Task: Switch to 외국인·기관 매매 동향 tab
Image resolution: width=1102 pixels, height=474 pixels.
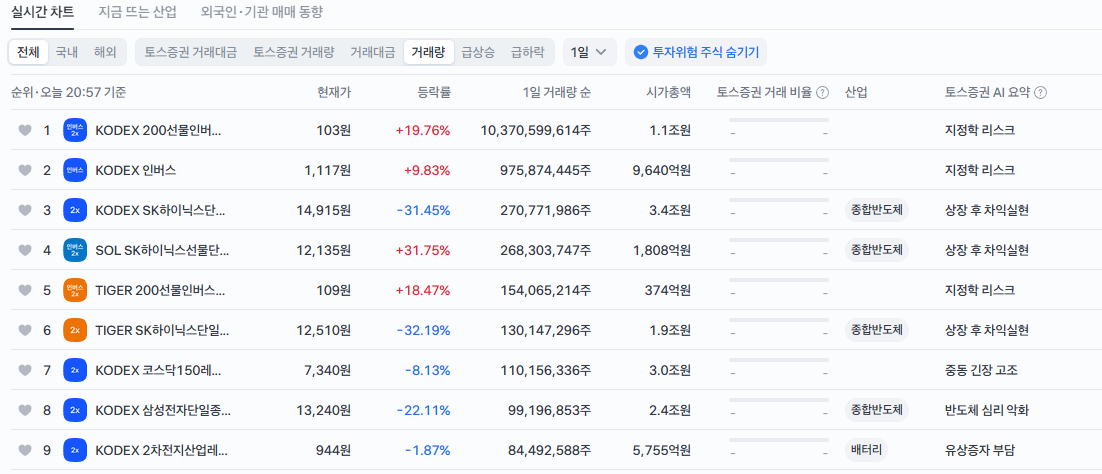Action: coord(262,13)
